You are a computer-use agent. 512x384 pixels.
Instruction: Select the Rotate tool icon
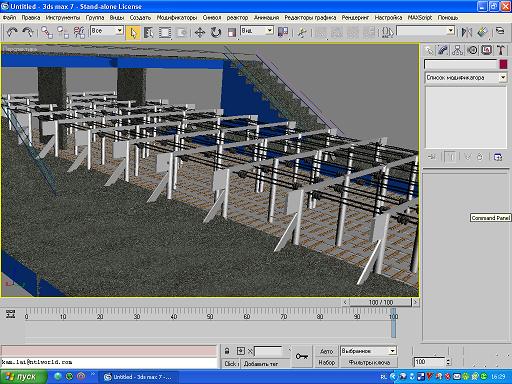point(216,32)
